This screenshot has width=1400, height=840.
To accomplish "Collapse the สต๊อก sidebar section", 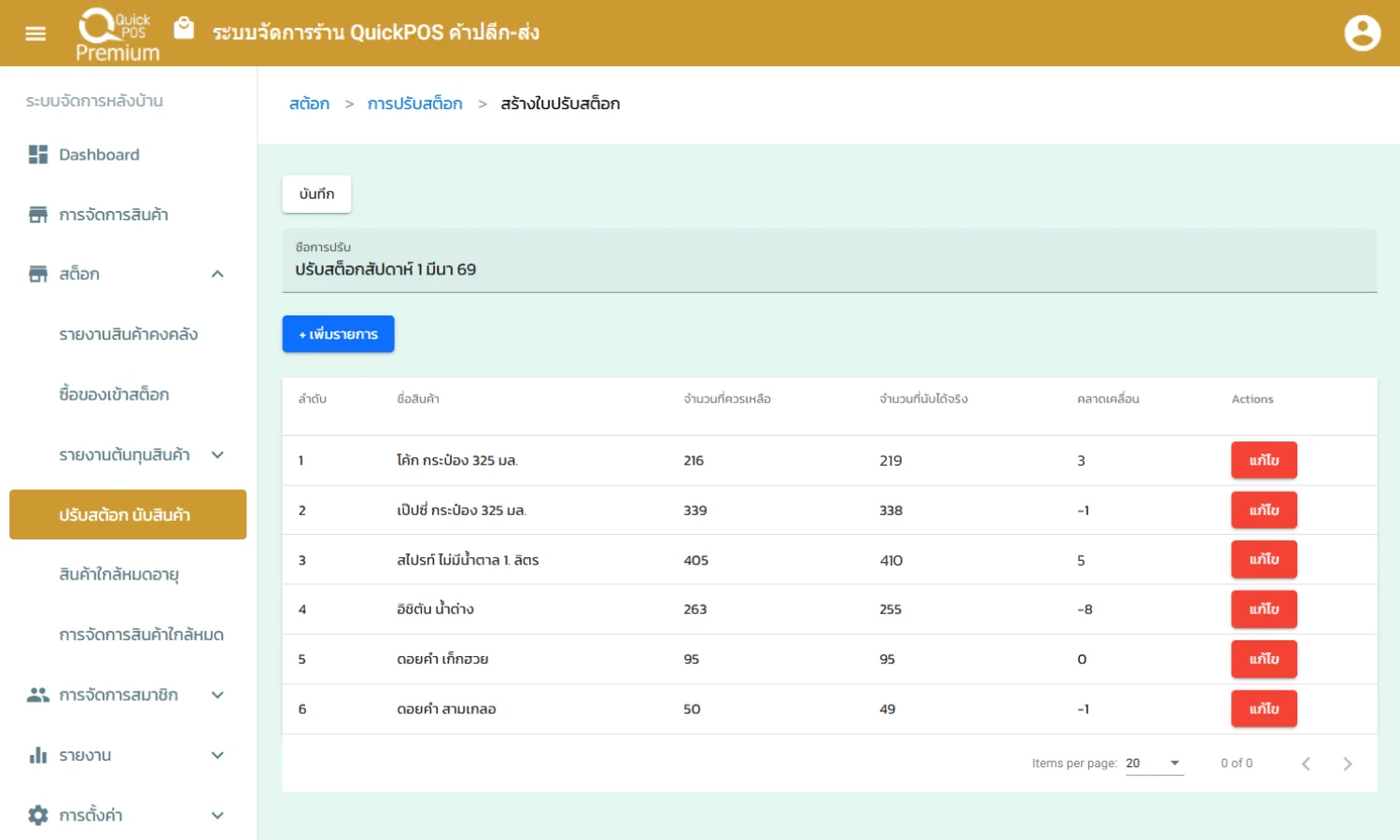I will [x=217, y=274].
